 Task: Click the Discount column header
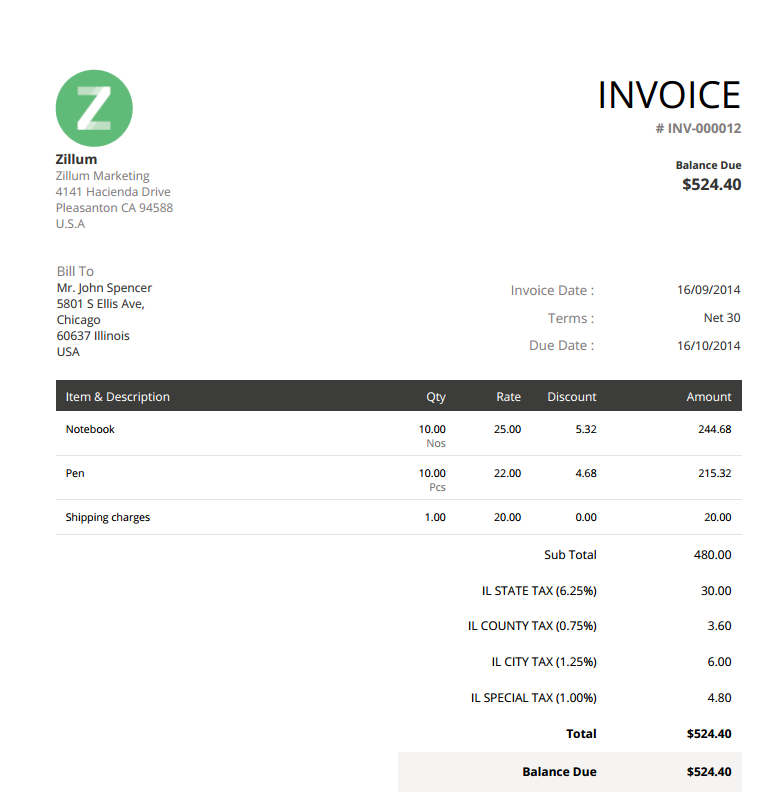click(571, 397)
